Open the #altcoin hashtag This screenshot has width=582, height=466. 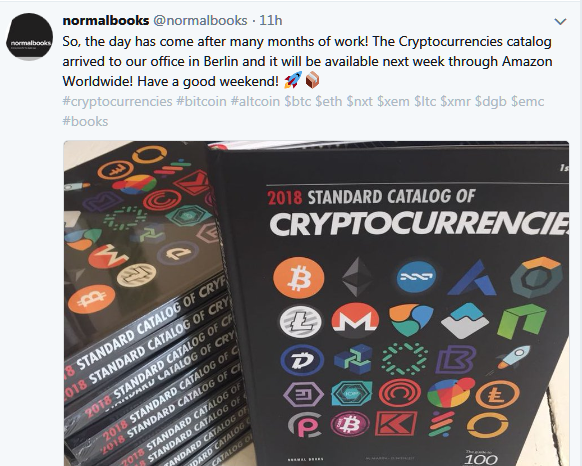pyautogui.click(x=255, y=101)
